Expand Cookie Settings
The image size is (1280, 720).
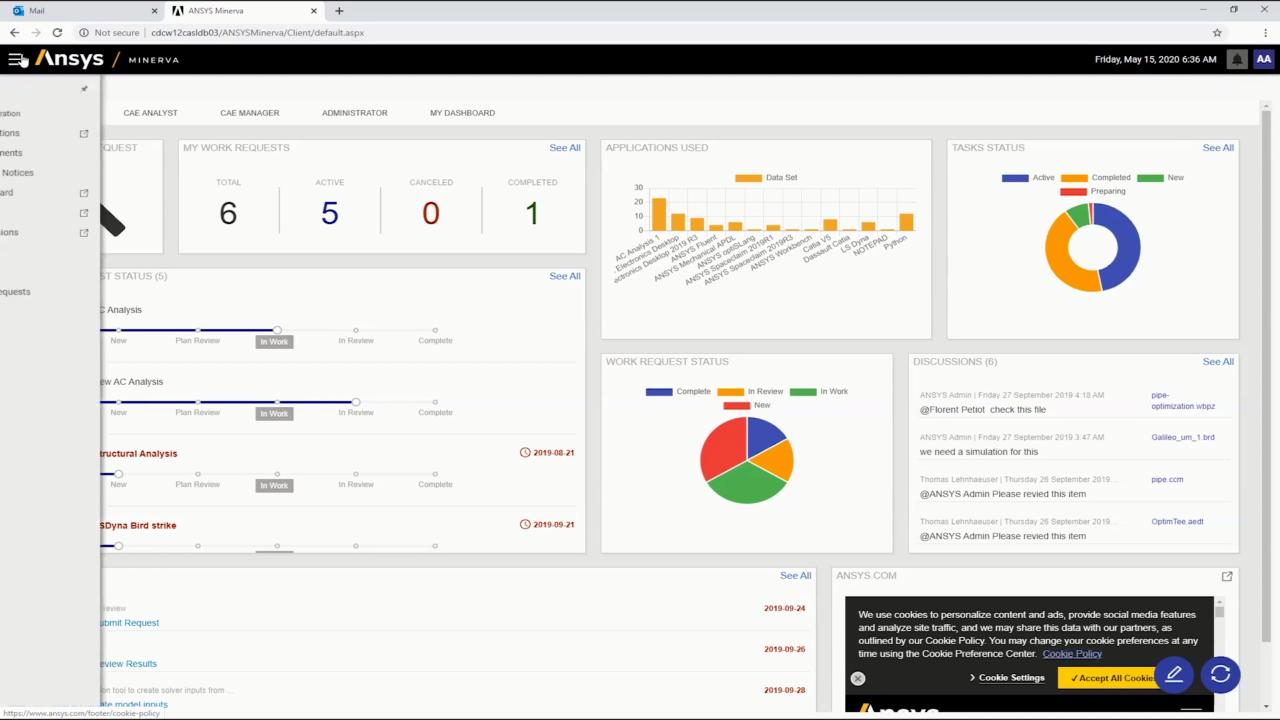point(1007,678)
